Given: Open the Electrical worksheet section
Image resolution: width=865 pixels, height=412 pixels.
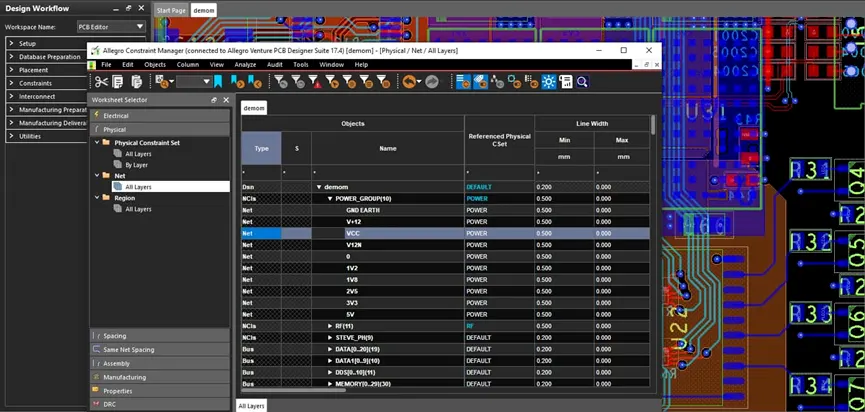Looking at the screenshot, I should click(x=116, y=116).
